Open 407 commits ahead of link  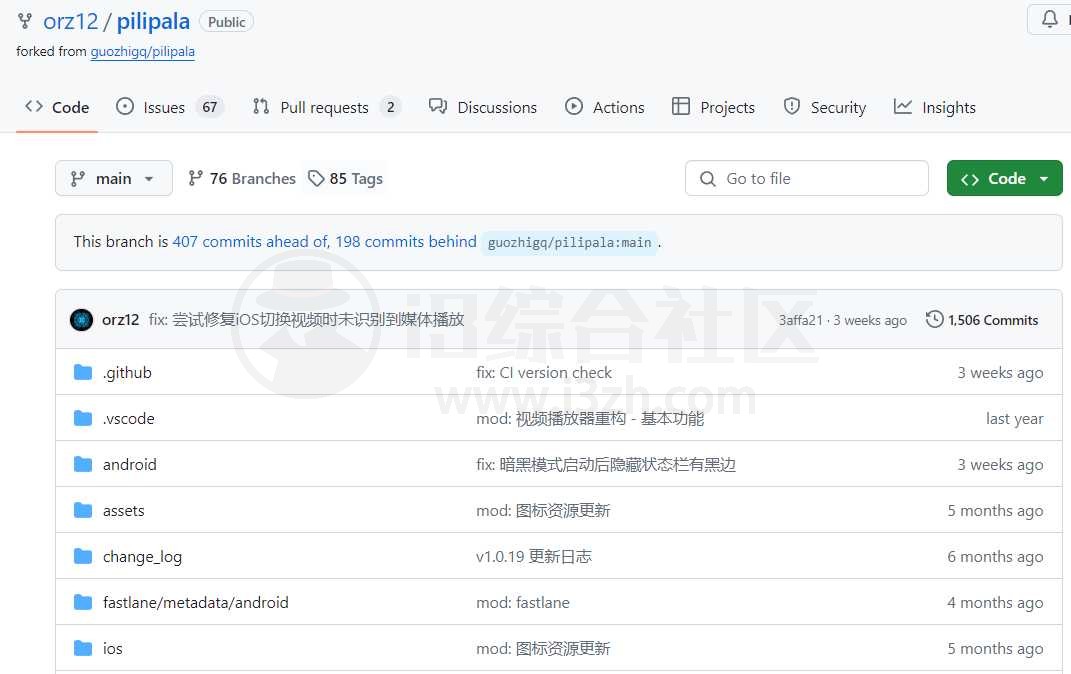(251, 241)
